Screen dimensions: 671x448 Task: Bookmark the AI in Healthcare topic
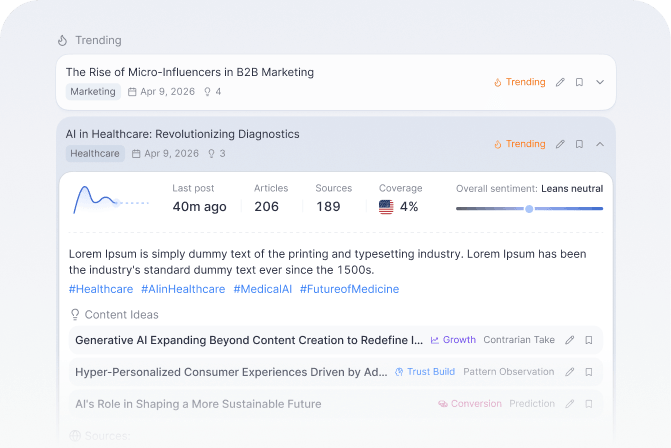coord(579,144)
